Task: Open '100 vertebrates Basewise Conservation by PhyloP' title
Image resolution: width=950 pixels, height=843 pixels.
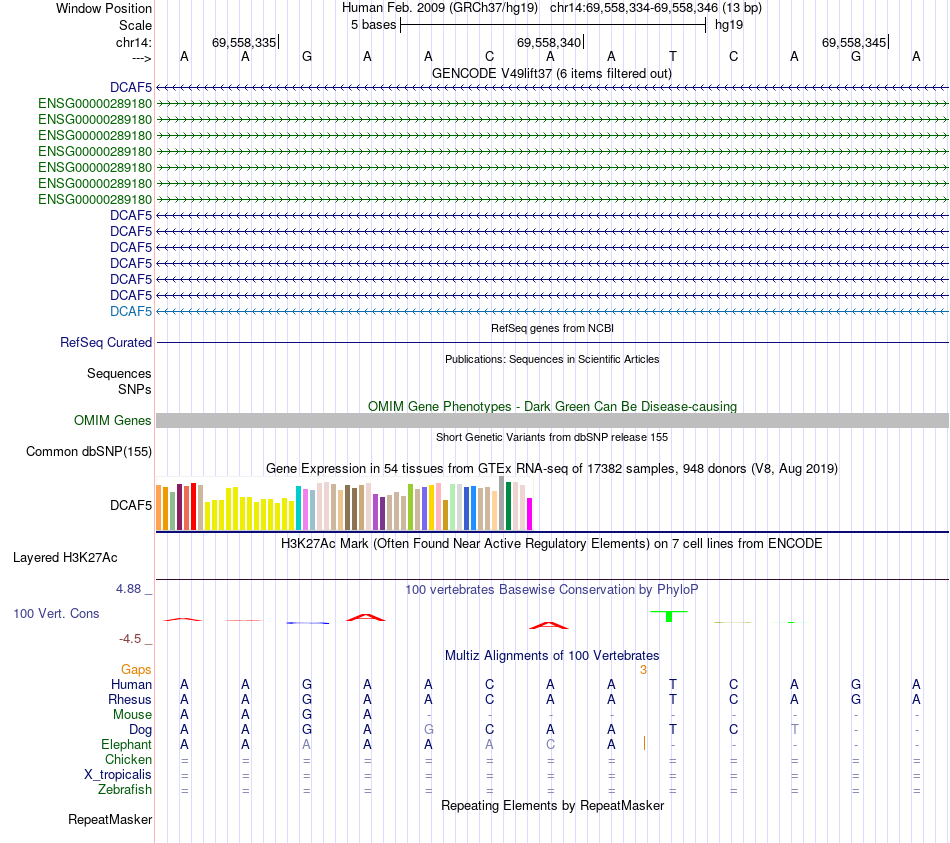Action: click(552, 589)
